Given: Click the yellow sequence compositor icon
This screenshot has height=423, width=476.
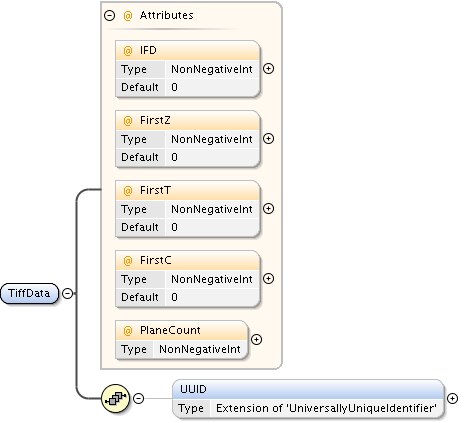Looking at the screenshot, I should pos(115,398).
